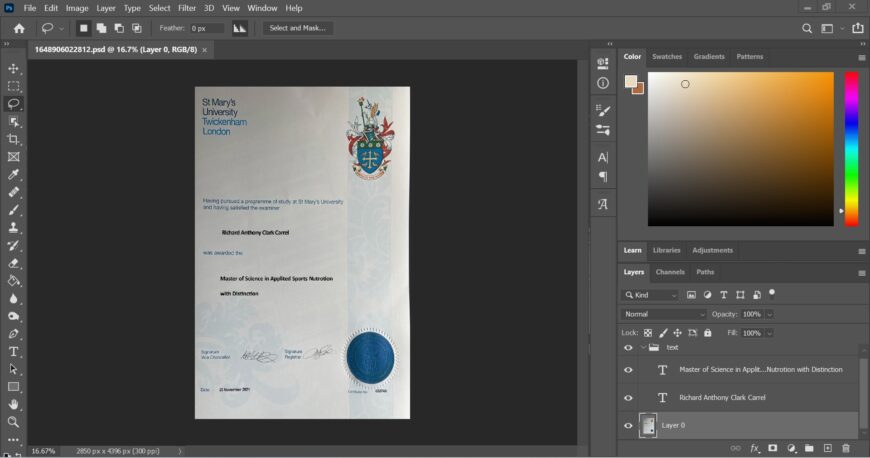This screenshot has height=458, width=870.
Task: Open the Paragraph panel icon
Action: tap(603, 177)
